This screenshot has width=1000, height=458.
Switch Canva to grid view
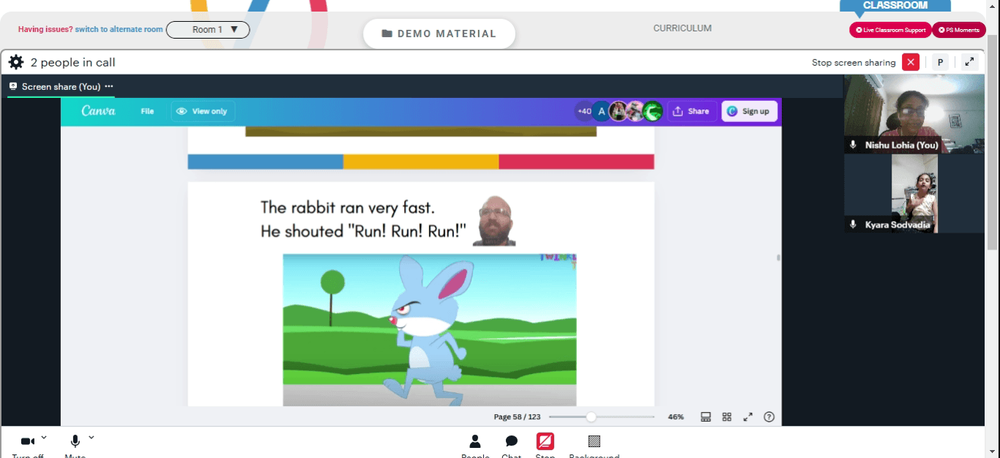pos(726,417)
